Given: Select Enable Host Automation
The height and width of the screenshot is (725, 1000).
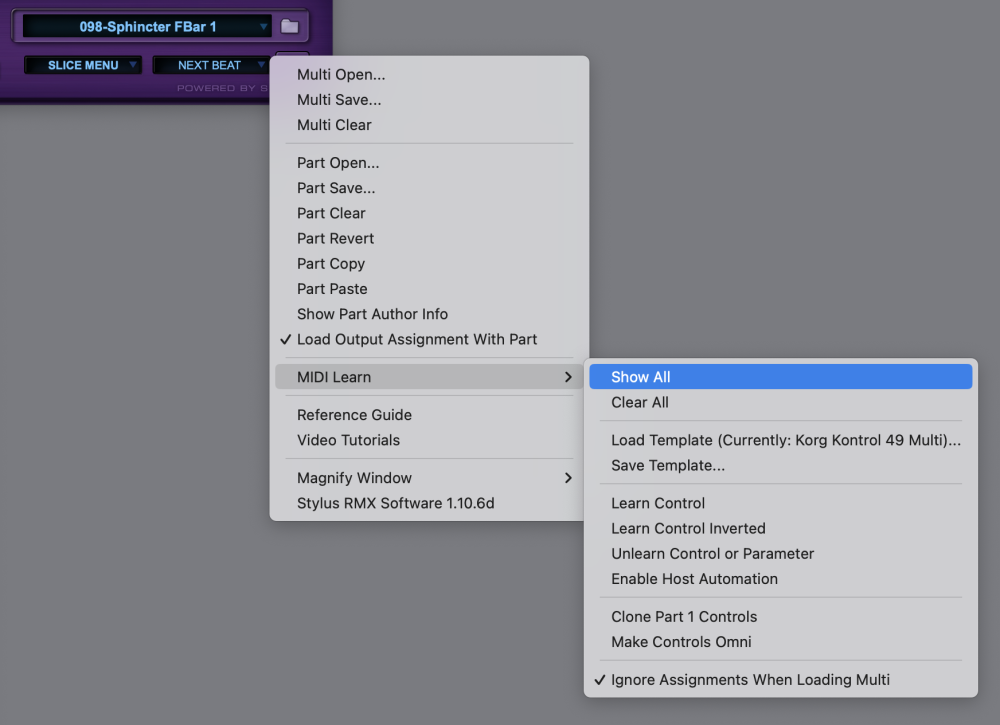Looking at the screenshot, I should coord(694,579).
